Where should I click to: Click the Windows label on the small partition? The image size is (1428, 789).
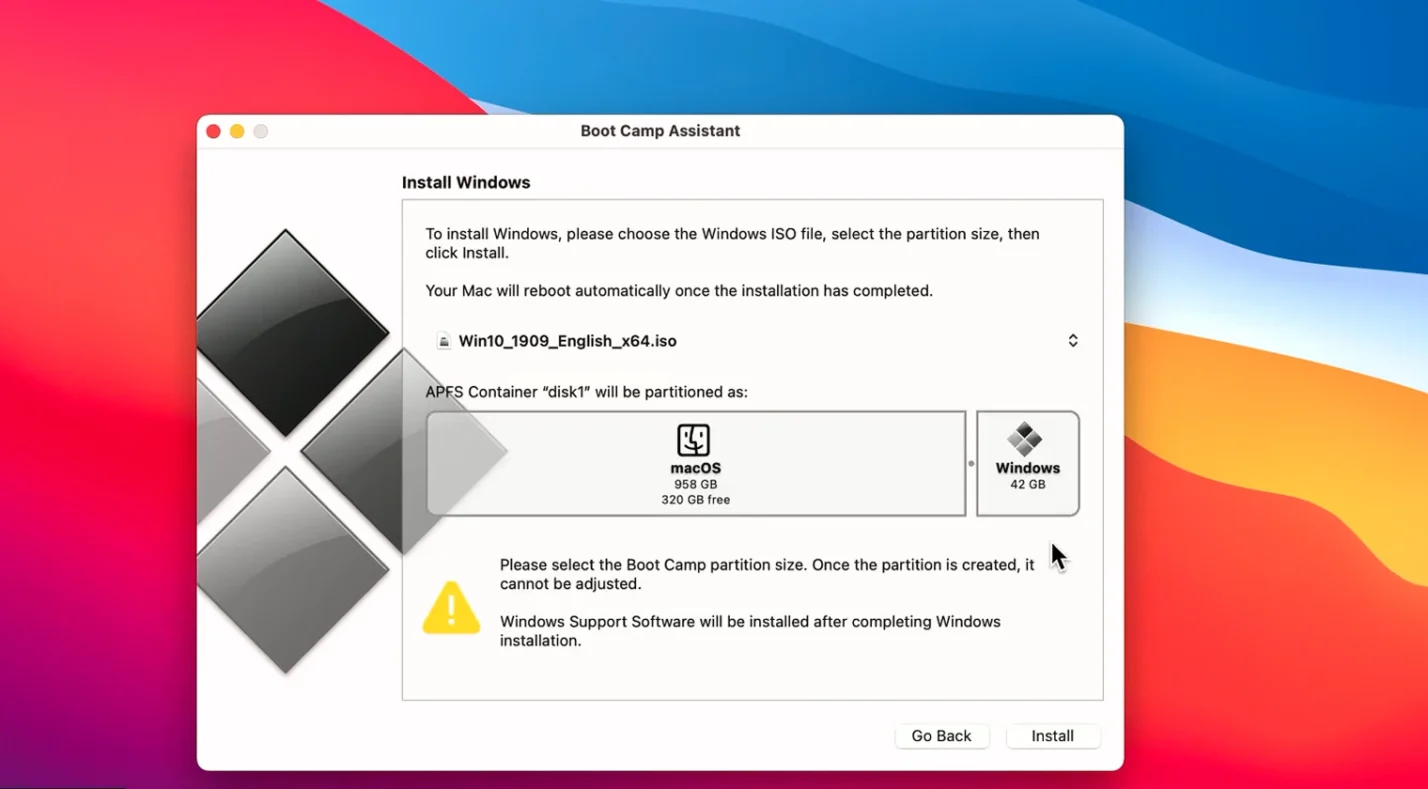click(x=1027, y=467)
